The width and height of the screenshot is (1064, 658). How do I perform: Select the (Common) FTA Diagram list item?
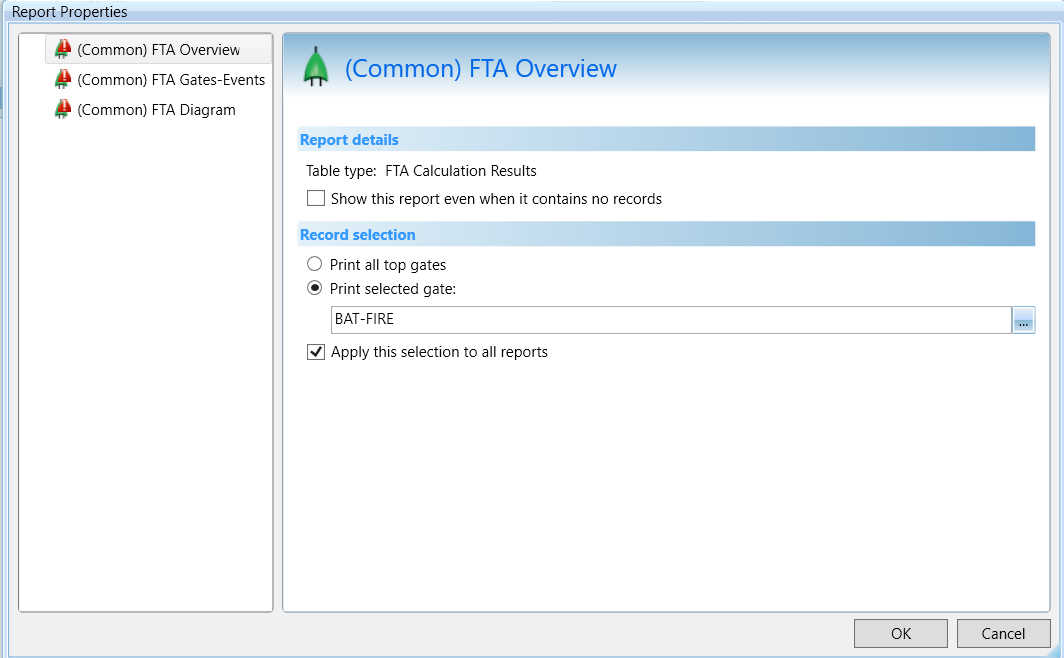coord(159,109)
